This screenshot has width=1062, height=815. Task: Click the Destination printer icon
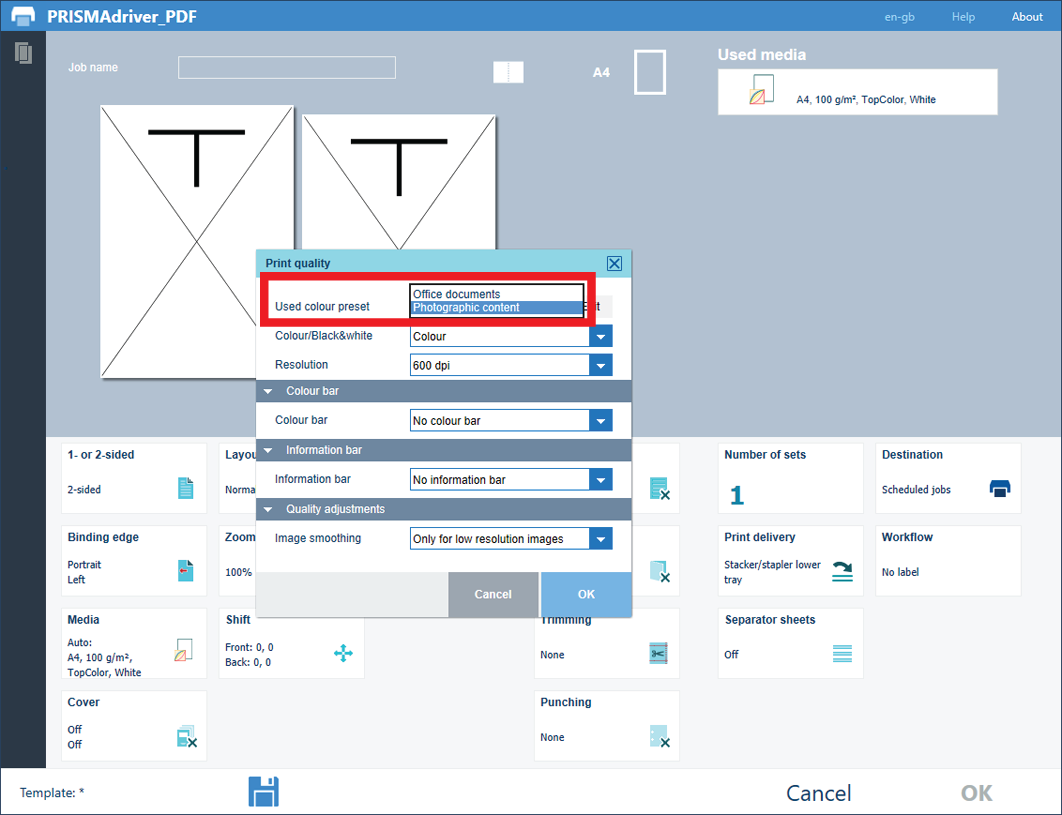coord(999,488)
